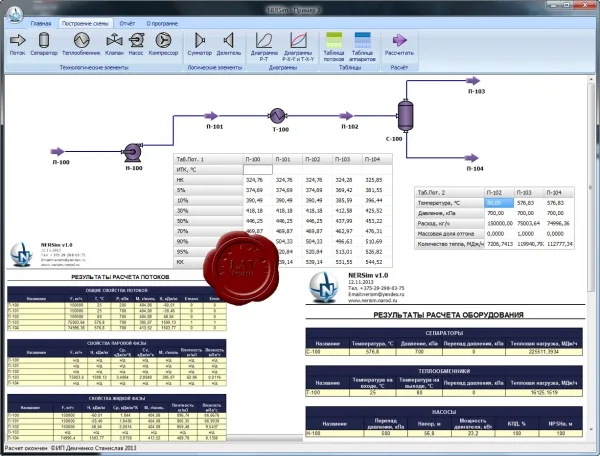600x456 pixels.
Task: Add a Делитель splitter element
Action: [x=228, y=44]
